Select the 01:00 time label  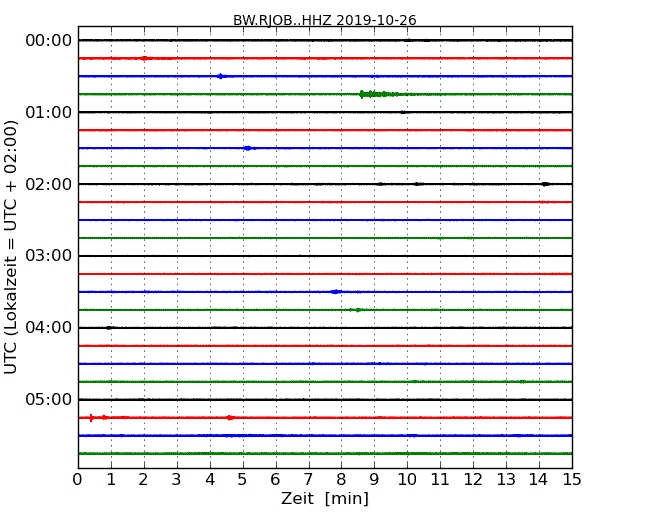click(49, 112)
